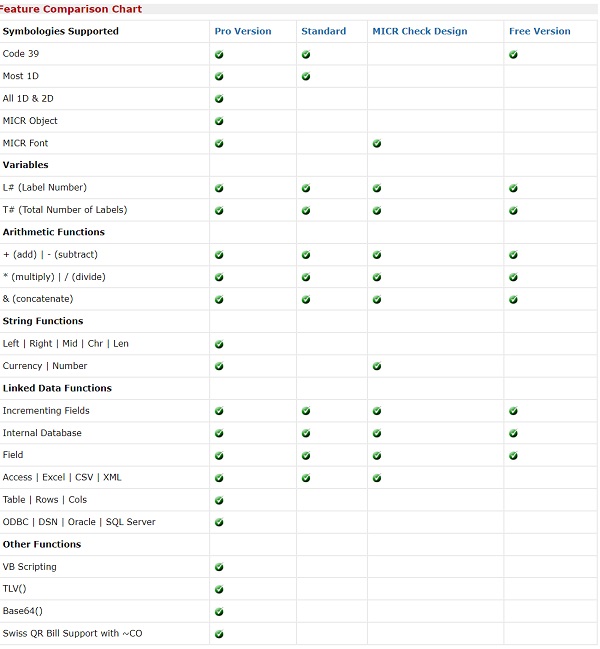The image size is (600, 649).
Task: Click the Pro Version checkmark for MICR Object
Action: [219, 121]
